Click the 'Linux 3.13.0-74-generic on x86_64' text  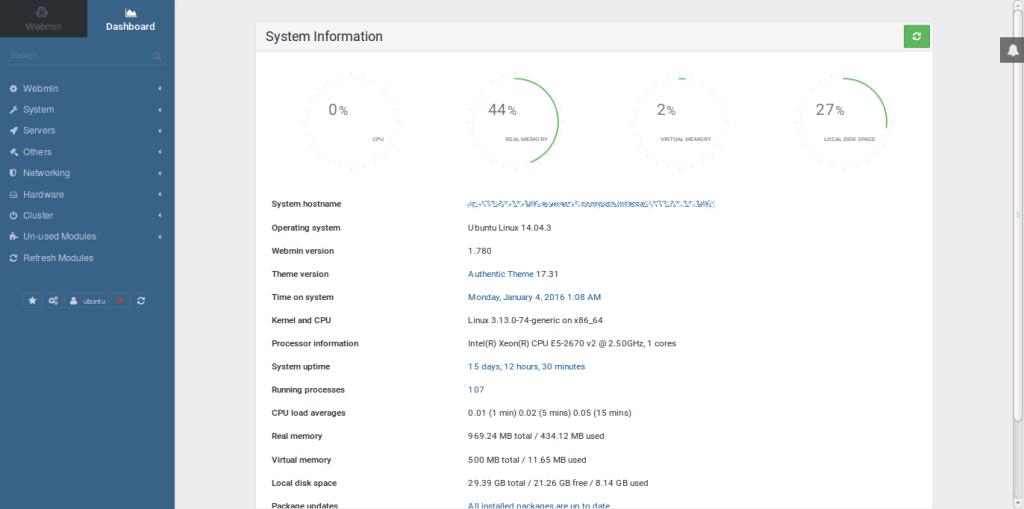(535, 320)
